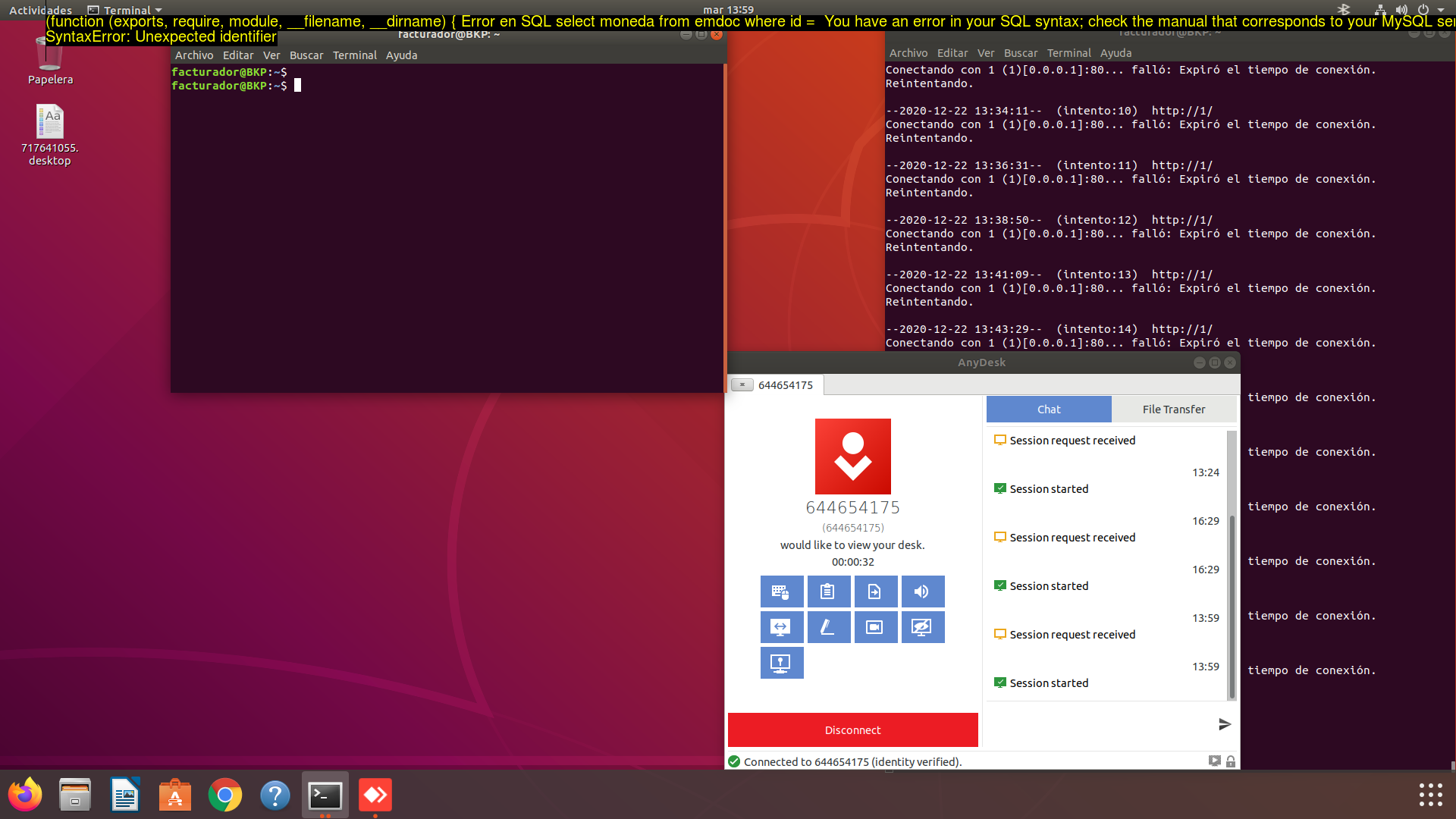Click the monitor icon in AnyDesk status bar

tap(1214, 761)
